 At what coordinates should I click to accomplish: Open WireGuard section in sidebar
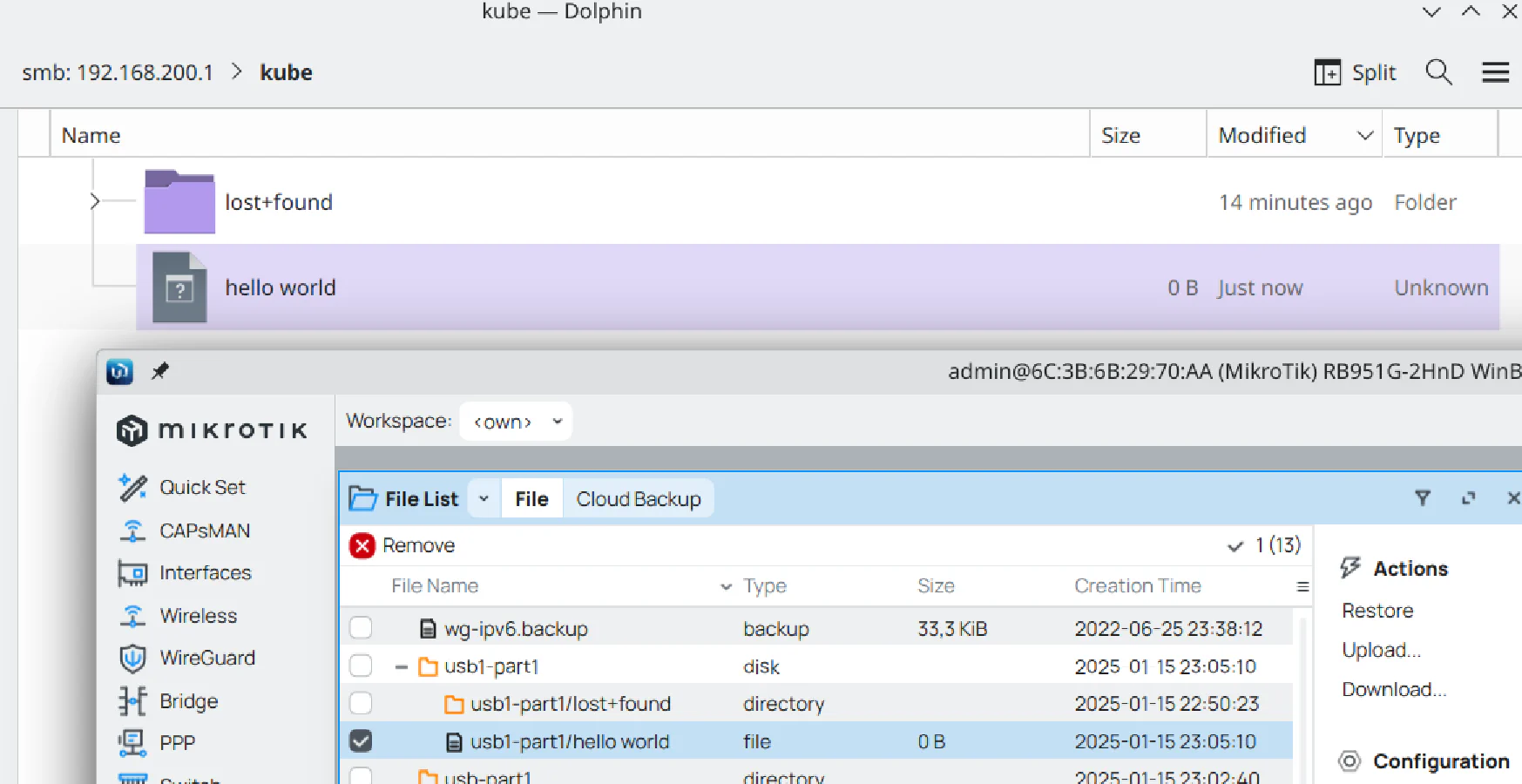pyautogui.click(x=206, y=658)
